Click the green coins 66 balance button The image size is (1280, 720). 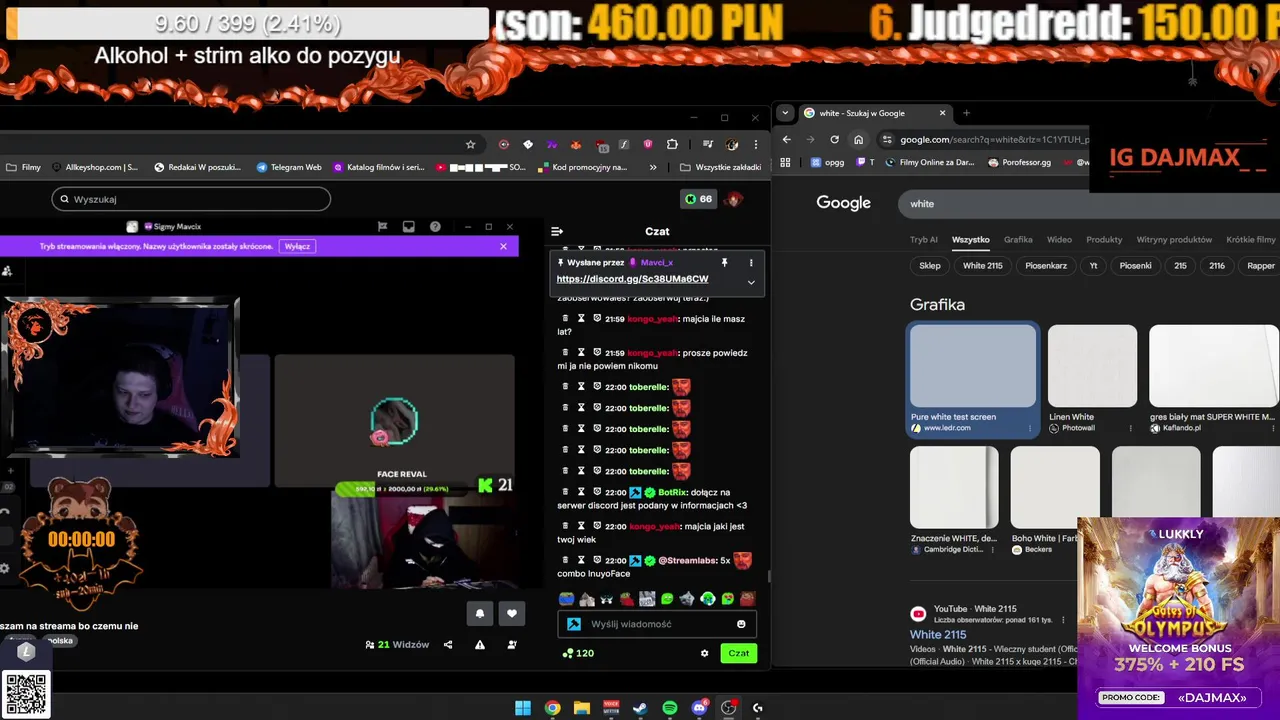pyautogui.click(x=698, y=199)
